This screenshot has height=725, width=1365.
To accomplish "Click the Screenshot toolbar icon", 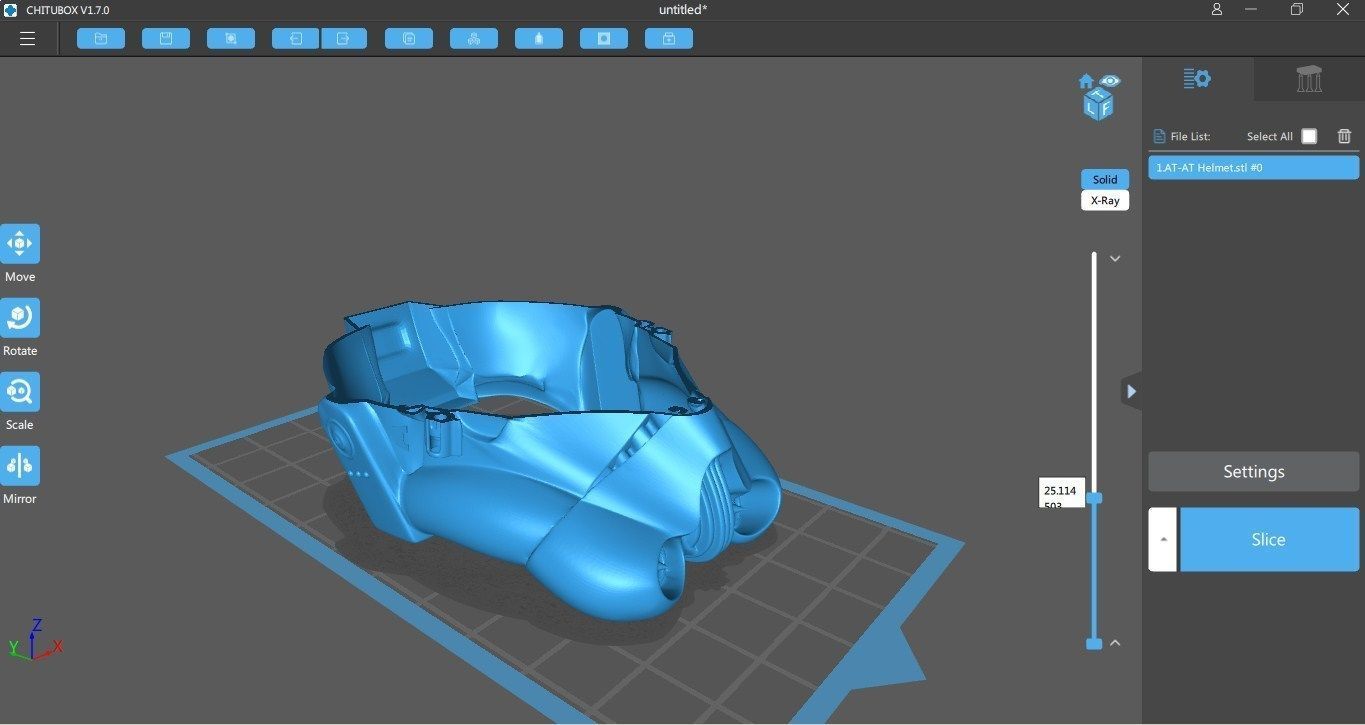I will 231,39.
